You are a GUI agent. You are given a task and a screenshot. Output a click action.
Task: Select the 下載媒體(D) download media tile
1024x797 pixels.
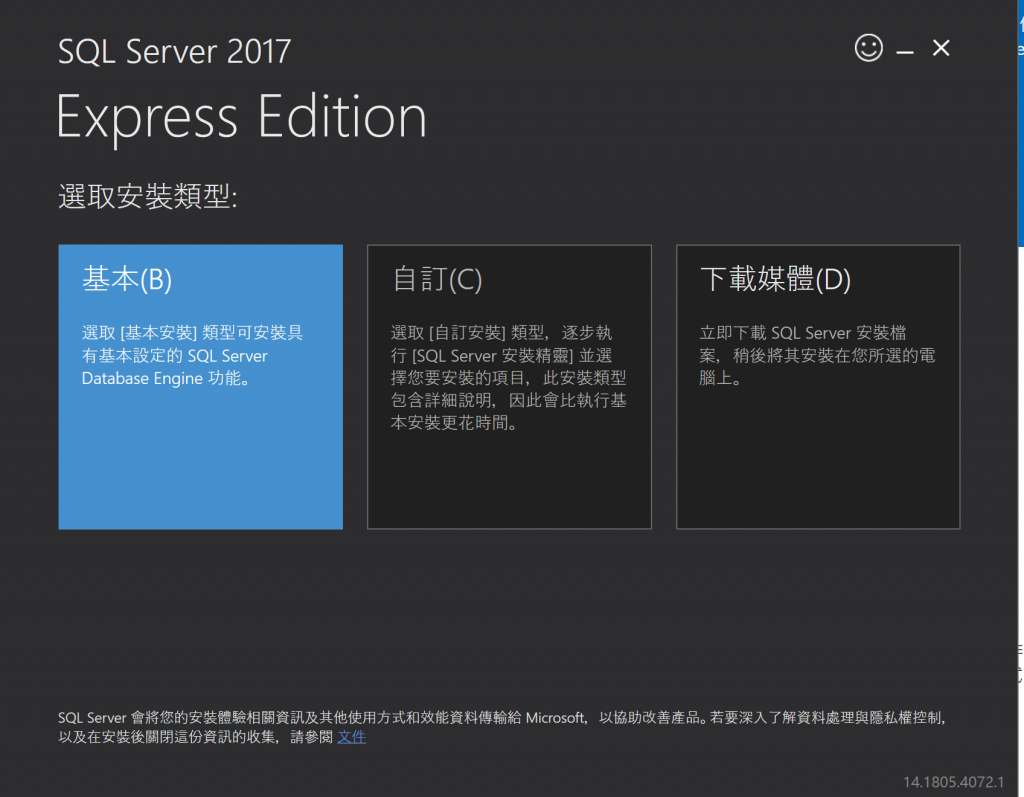[x=818, y=387]
